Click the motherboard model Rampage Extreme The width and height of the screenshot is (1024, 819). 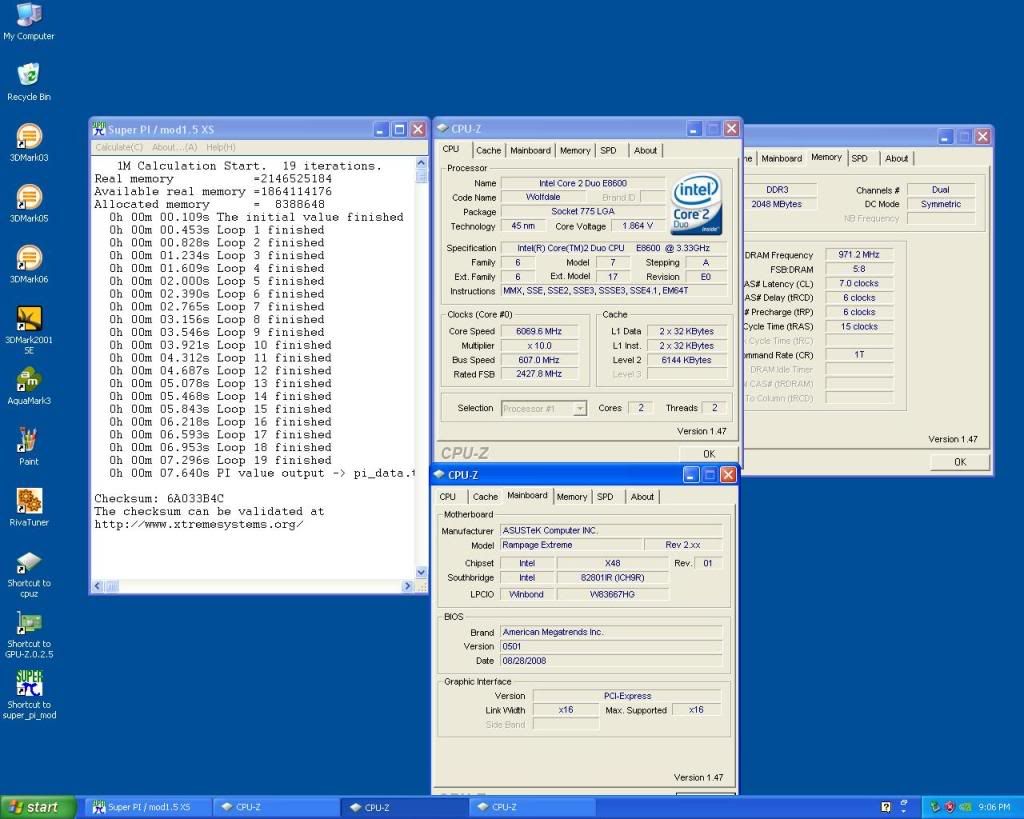click(571, 545)
